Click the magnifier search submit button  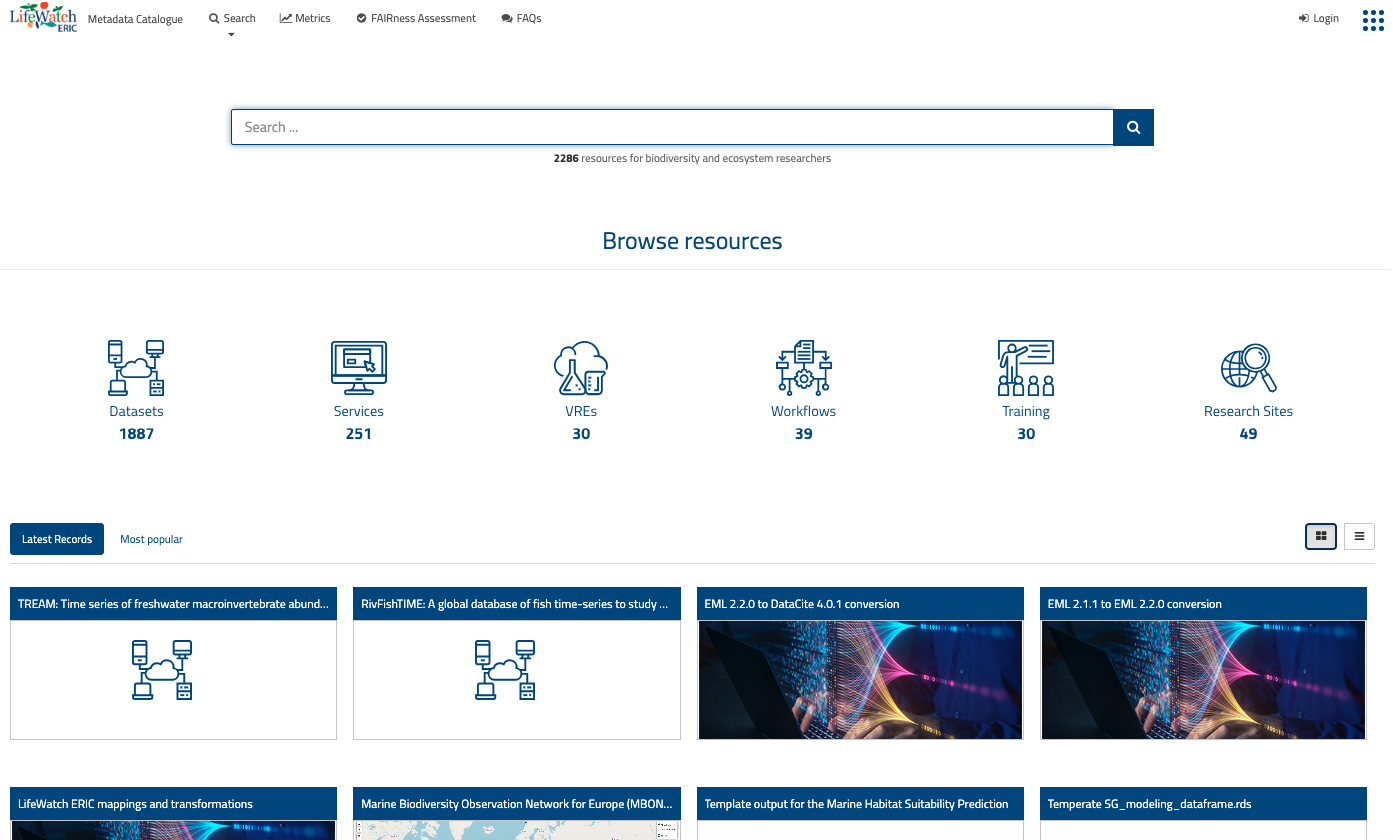pyautogui.click(x=1133, y=127)
